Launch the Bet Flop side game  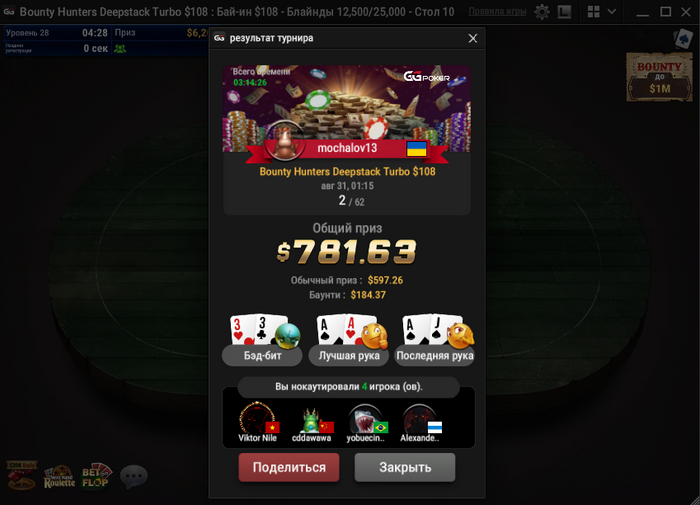click(x=96, y=476)
